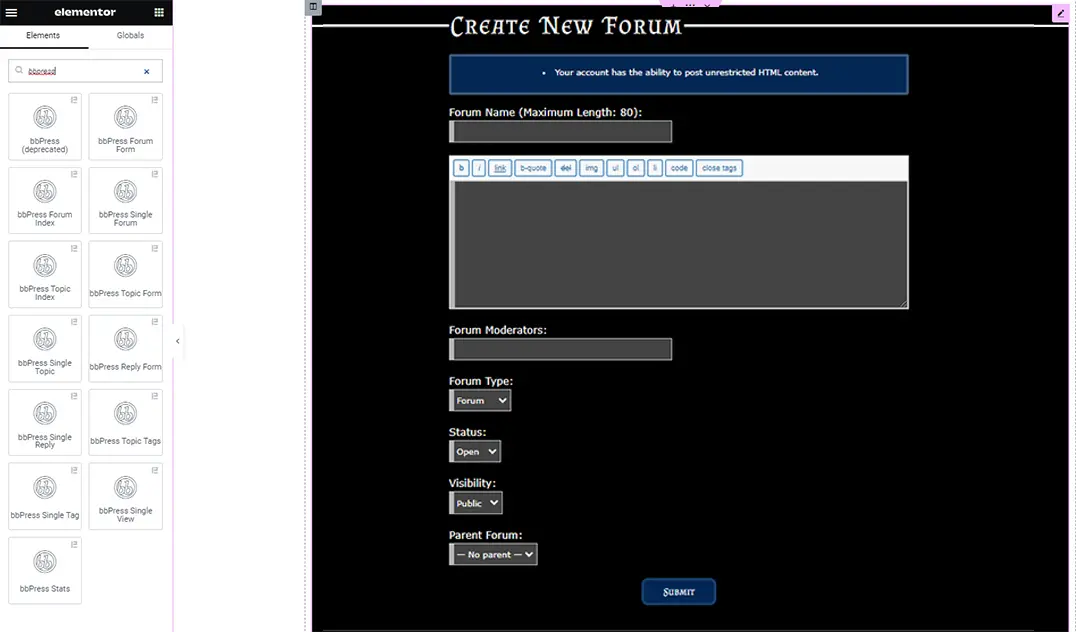This screenshot has width=1076, height=632.
Task: Click the del strikethrough editor button
Action: point(565,168)
